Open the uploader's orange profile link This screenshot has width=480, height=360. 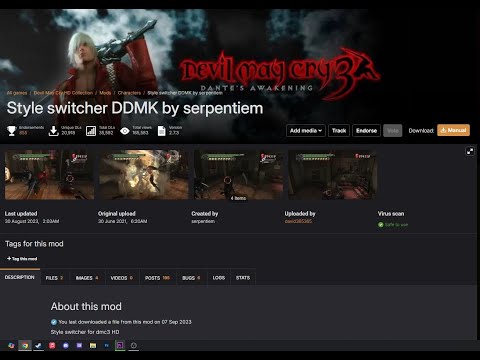[x=298, y=221]
